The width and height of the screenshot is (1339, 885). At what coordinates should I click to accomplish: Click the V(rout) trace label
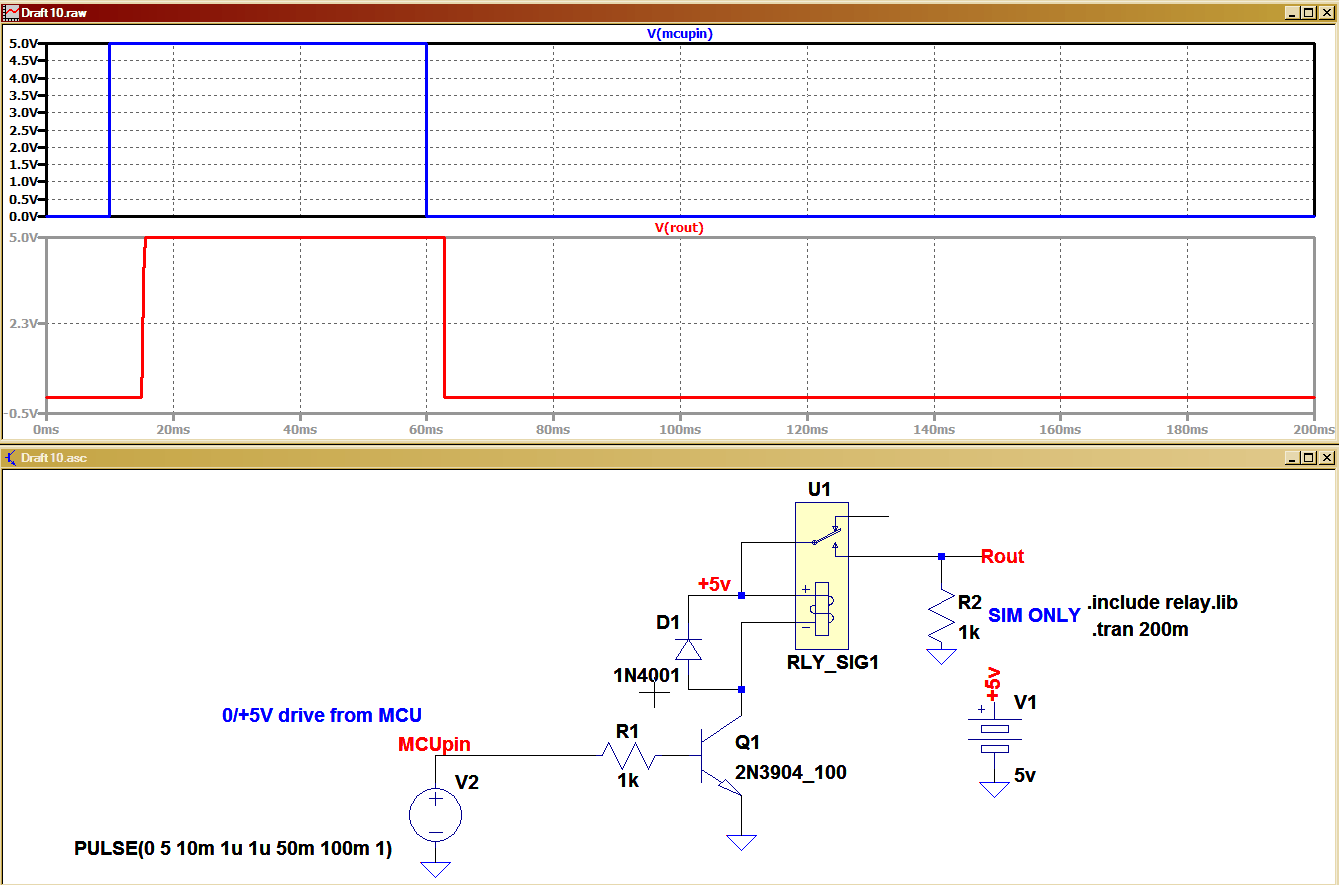[x=679, y=227]
